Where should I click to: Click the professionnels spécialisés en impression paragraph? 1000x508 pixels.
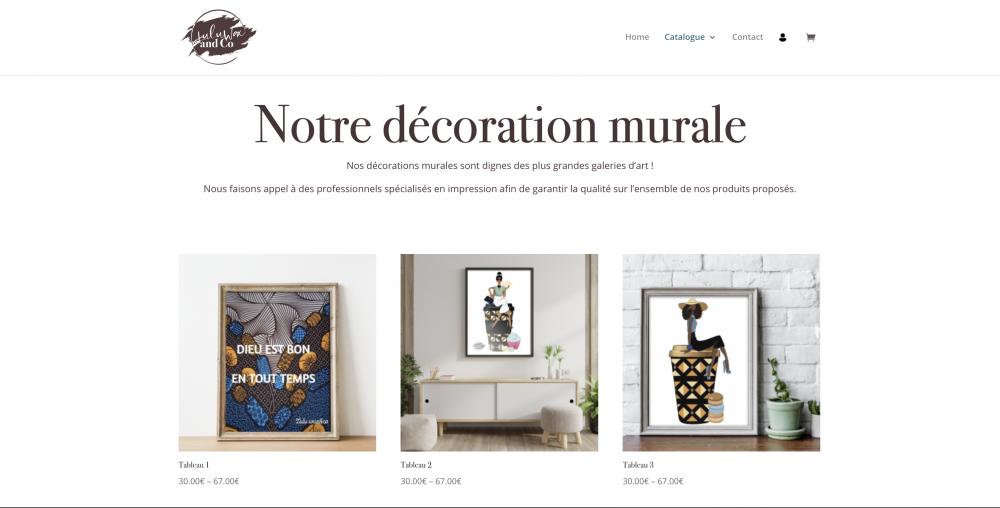point(500,189)
